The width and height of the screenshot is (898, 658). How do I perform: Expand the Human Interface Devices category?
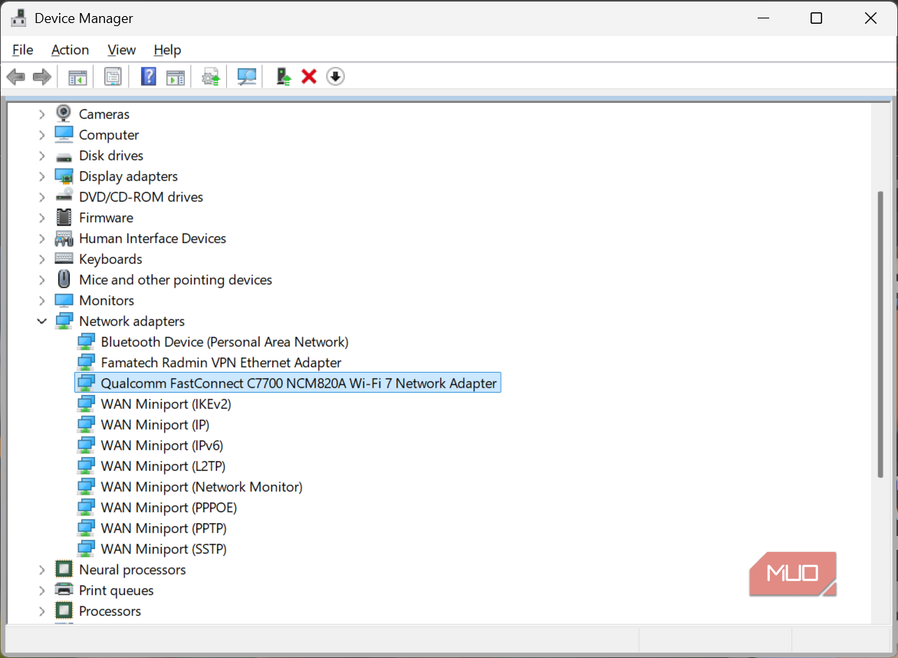tap(41, 238)
